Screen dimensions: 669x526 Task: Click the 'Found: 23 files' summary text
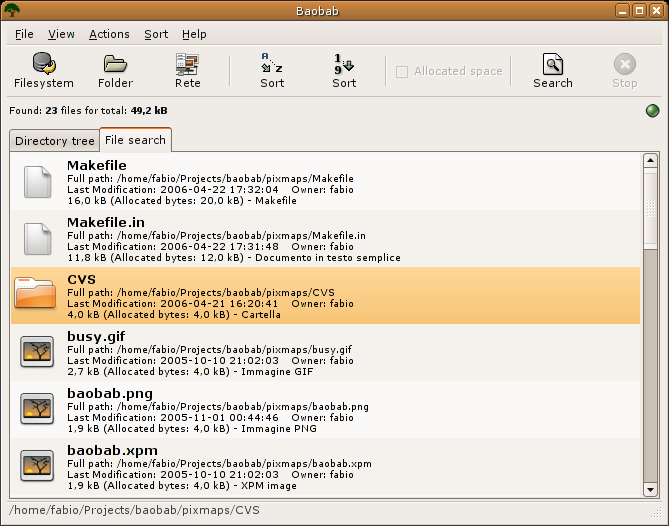[x=88, y=110]
